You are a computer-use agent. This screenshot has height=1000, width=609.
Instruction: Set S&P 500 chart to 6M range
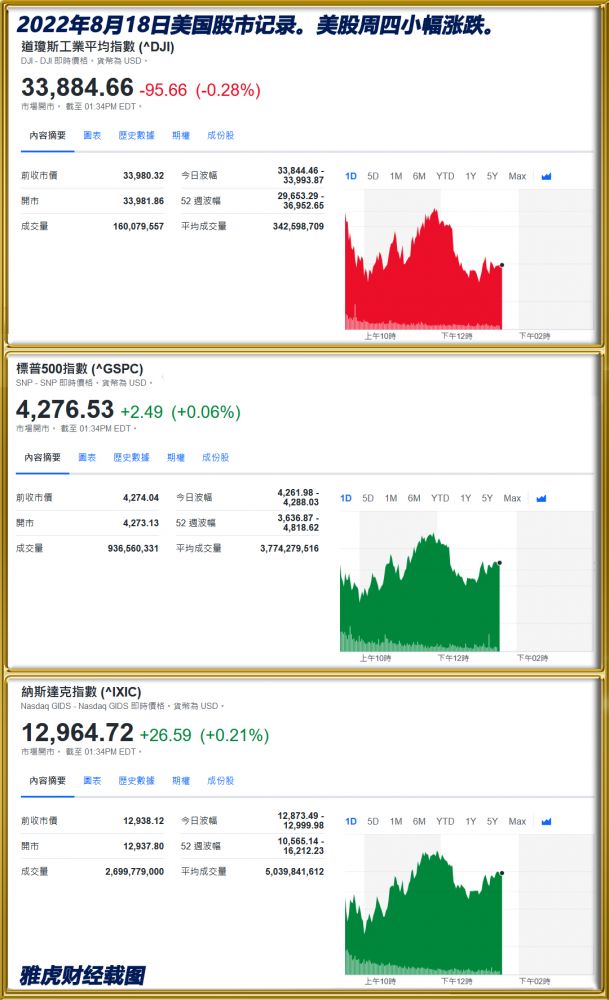pos(414,498)
